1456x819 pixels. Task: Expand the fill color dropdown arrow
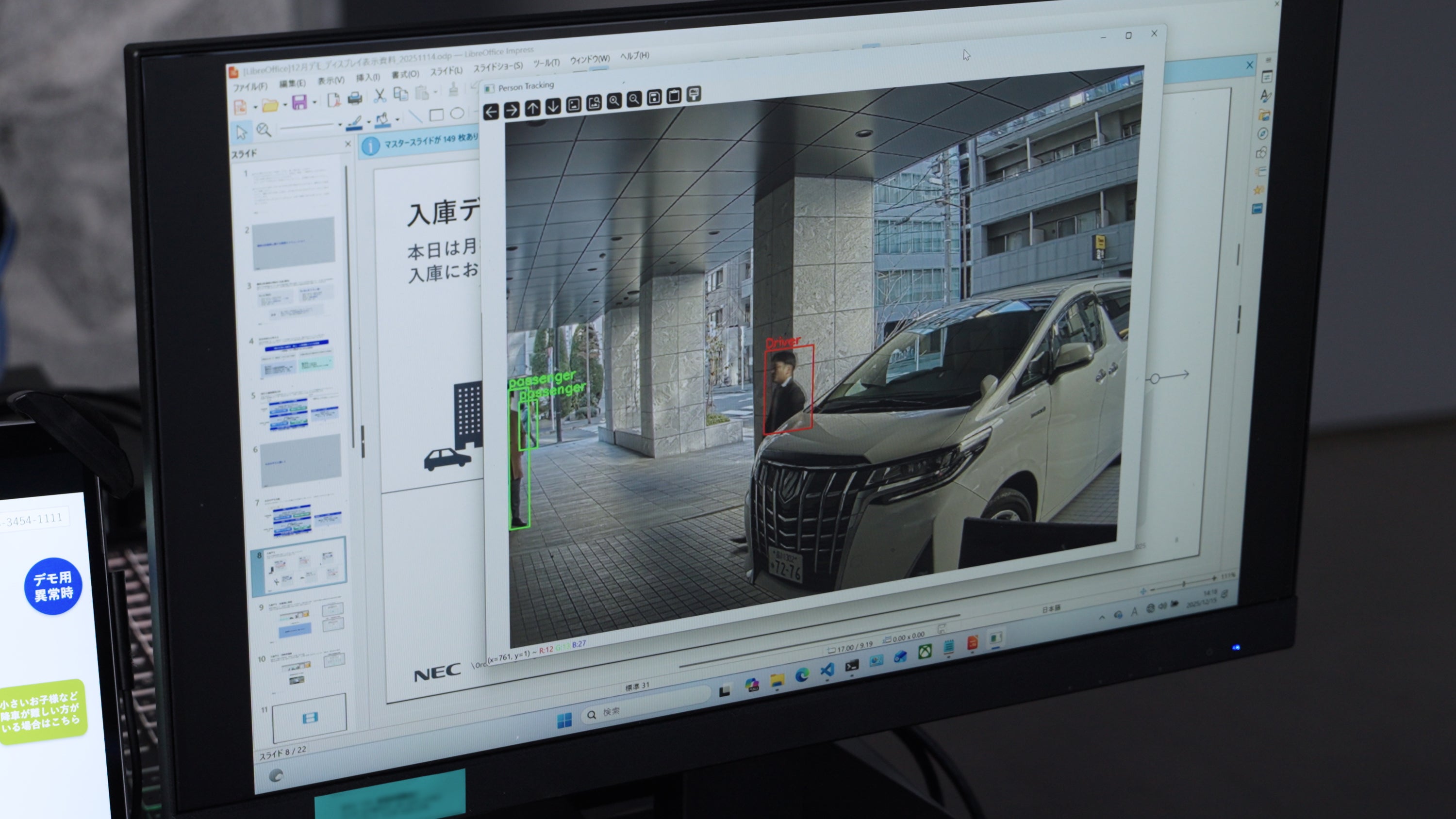point(397,119)
